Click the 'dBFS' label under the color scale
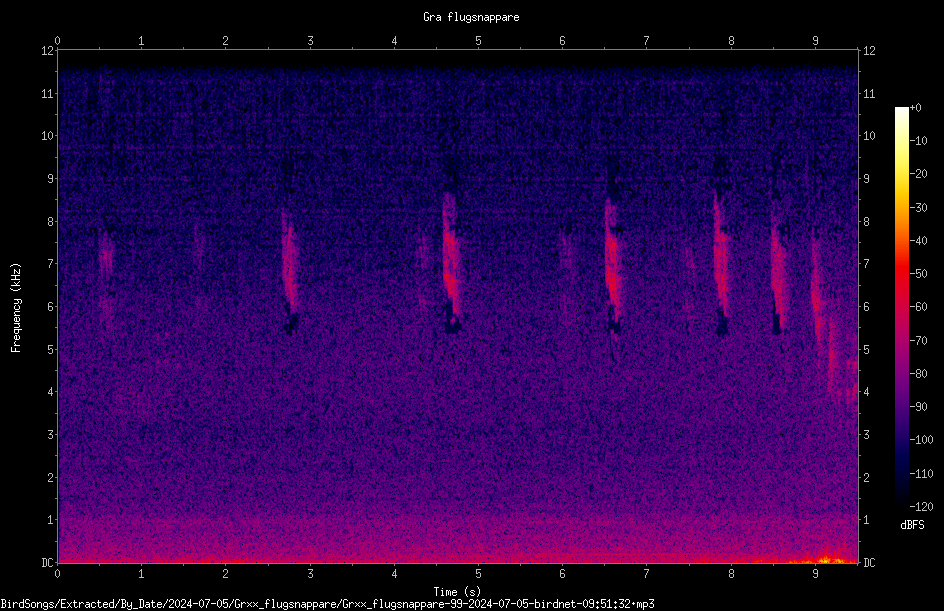This screenshot has width=944, height=611. point(912,525)
